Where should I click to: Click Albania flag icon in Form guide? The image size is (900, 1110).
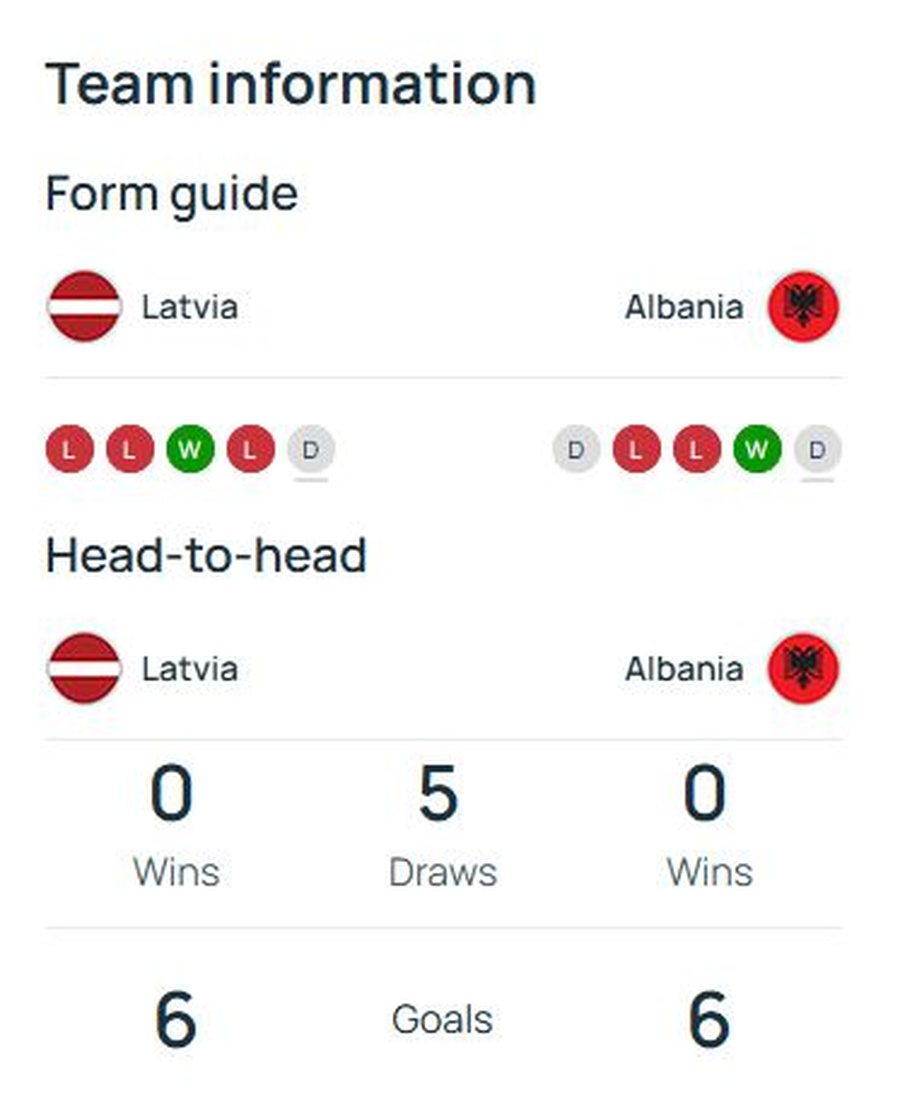tap(804, 307)
